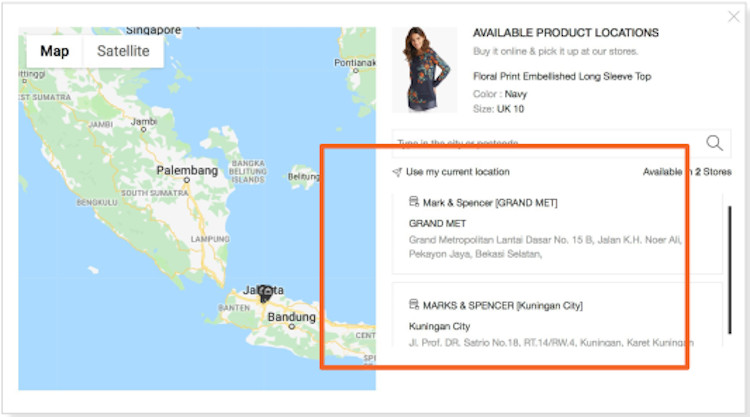The height and width of the screenshot is (417, 750).
Task: Click Floral Print Embellished Long Sleeve Top title
Action: click(562, 77)
